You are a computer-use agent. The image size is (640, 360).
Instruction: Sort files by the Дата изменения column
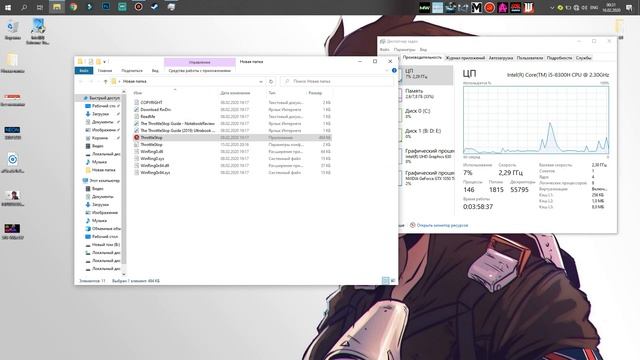pyautogui.click(x=235, y=93)
